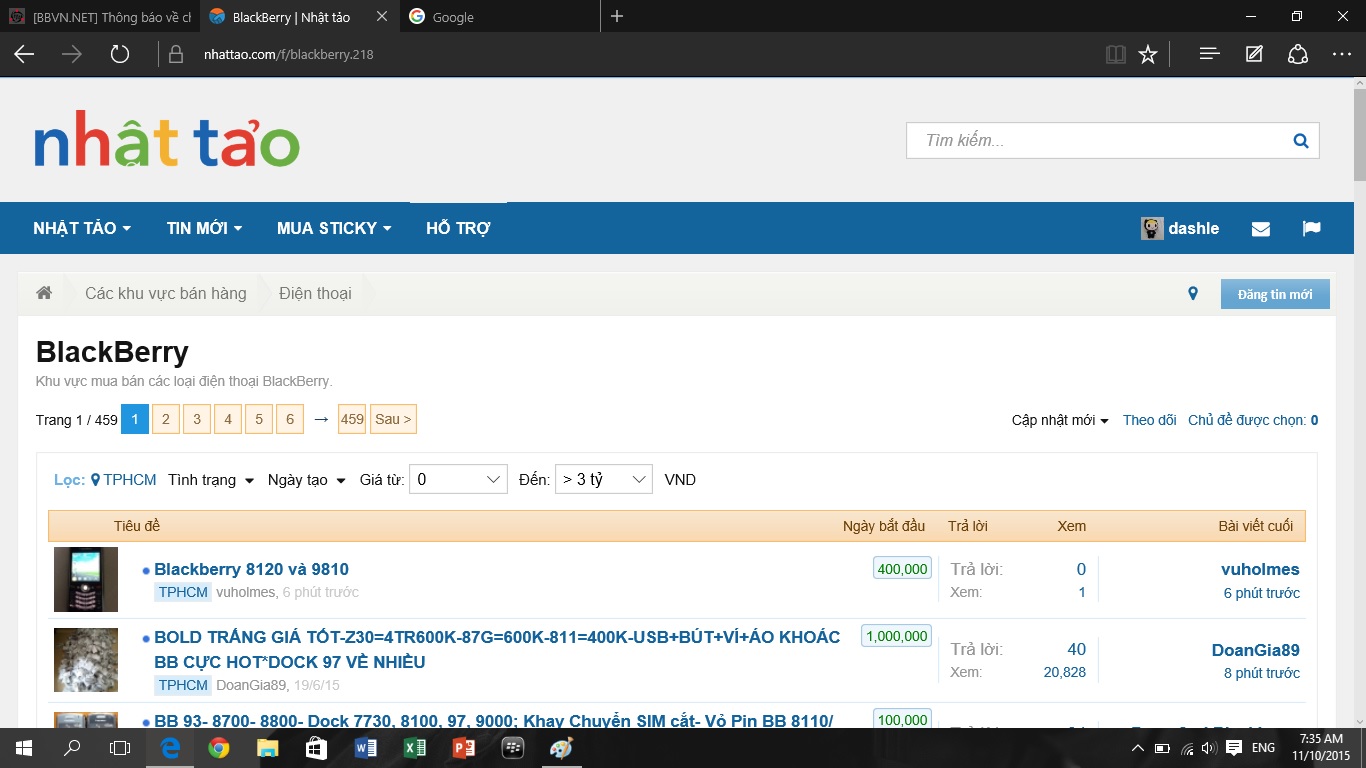Show hidden system tray icons
This screenshot has width=1366, height=768.
pos(1138,747)
